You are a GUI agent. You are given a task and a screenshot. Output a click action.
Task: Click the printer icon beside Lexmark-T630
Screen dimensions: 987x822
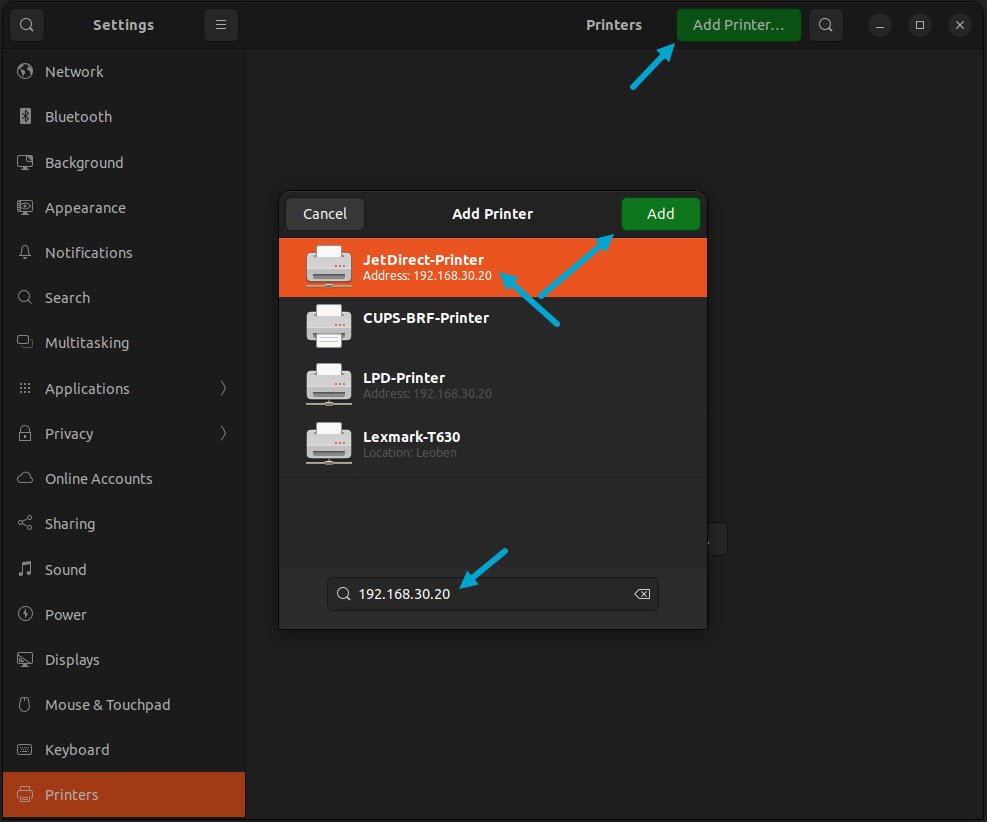[x=328, y=444]
